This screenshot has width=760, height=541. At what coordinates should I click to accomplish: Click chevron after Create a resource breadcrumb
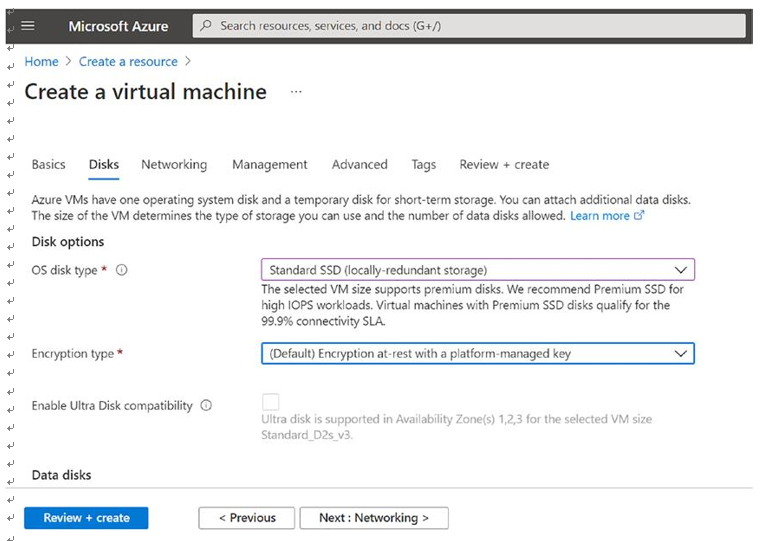point(188,62)
